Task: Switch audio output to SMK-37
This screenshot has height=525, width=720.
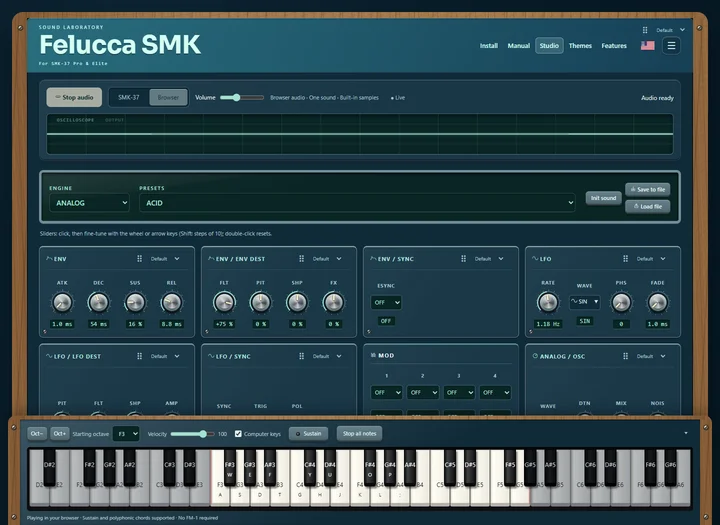Action: coord(129,97)
